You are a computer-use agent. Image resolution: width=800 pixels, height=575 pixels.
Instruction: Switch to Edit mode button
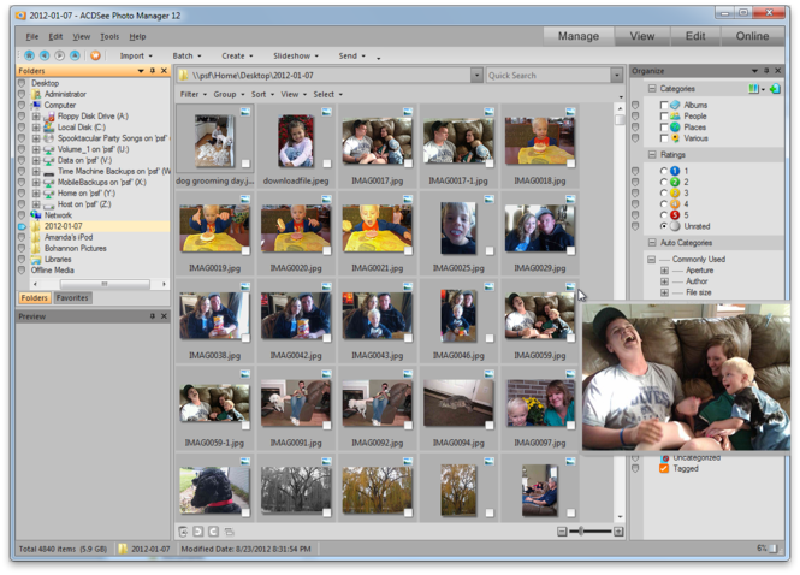(693, 36)
